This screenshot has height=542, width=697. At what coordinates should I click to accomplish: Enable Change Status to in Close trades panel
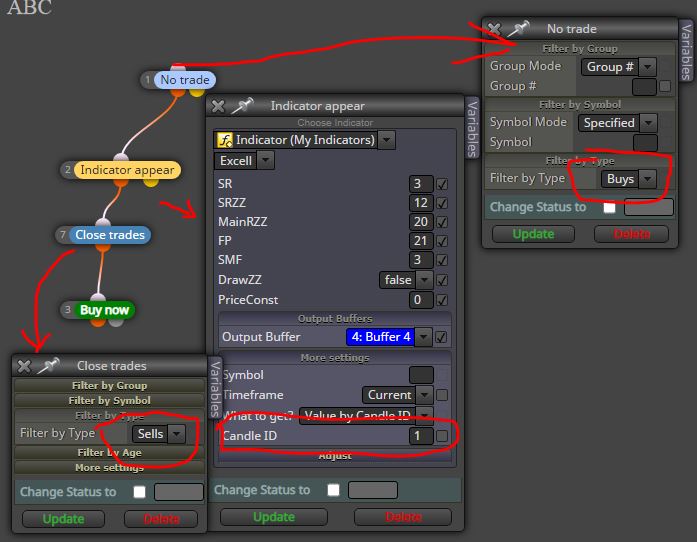point(140,492)
